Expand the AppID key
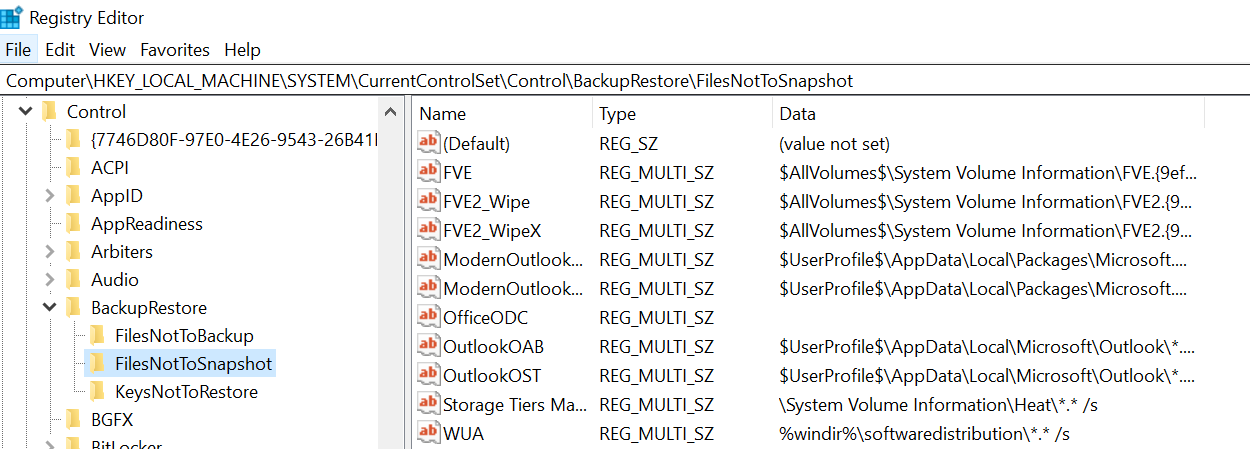This screenshot has width=1250, height=449. [49, 195]
